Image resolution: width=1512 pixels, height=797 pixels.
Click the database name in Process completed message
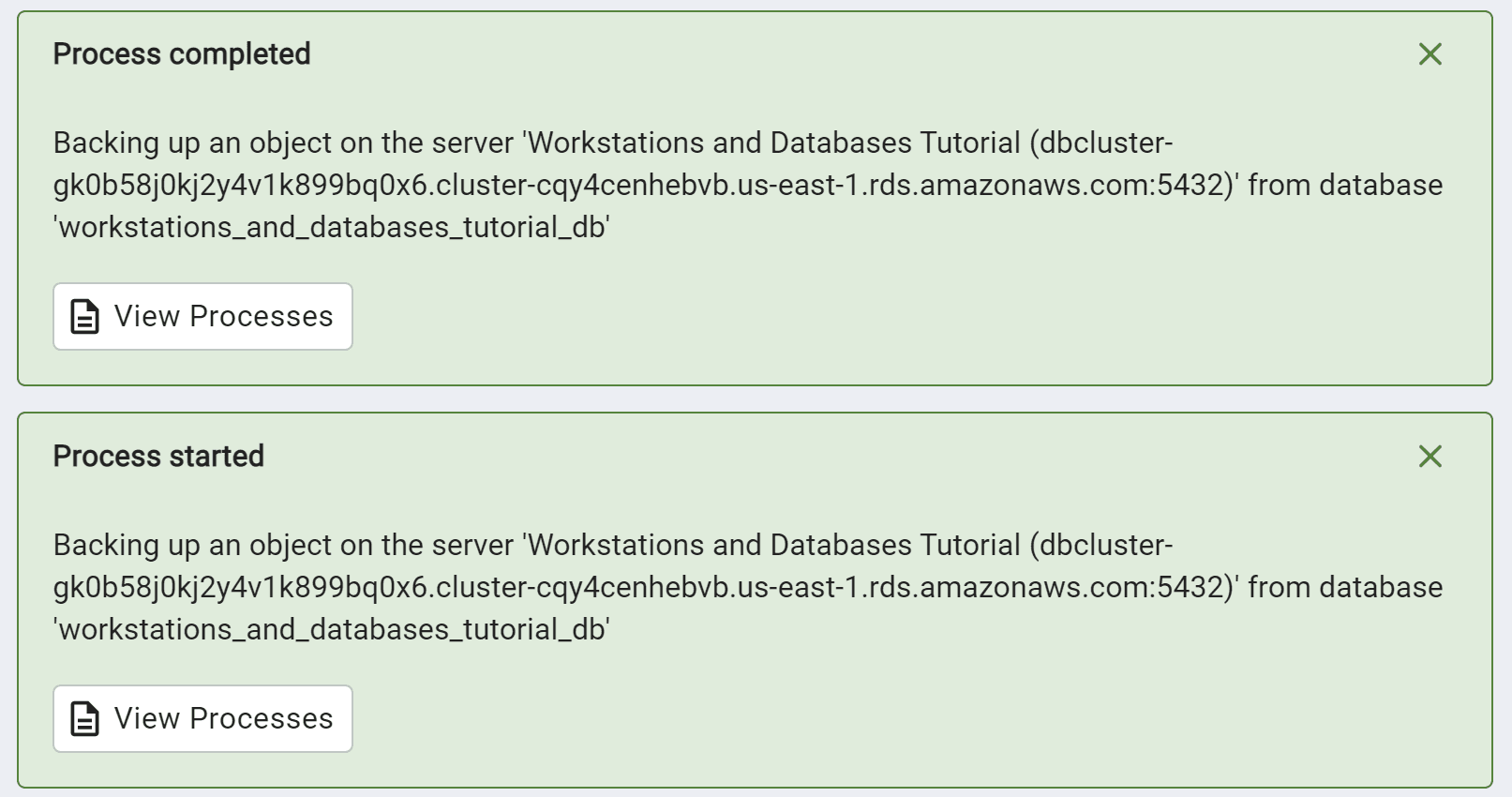click(x=332, y=227)
